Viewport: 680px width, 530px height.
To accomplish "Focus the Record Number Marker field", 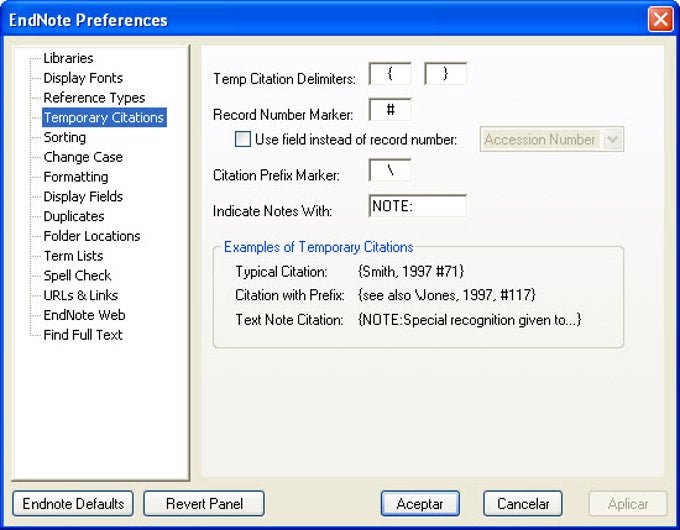I will (x=390, y=110).
